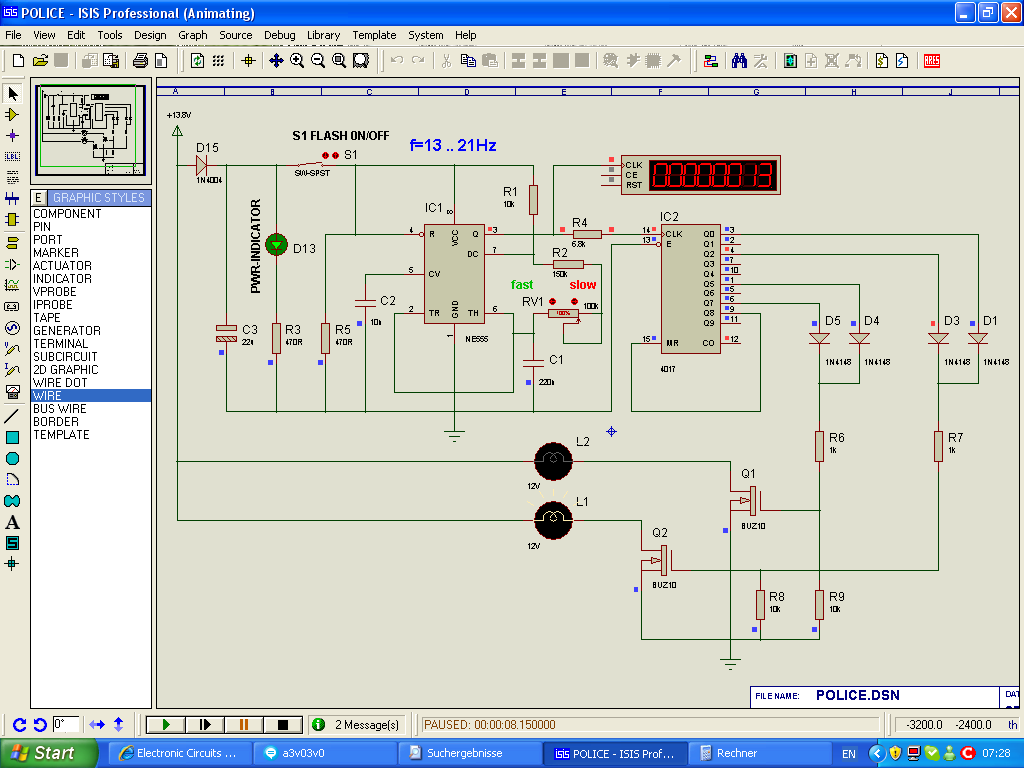Select WIRE DOT style in list

(91, 383)
